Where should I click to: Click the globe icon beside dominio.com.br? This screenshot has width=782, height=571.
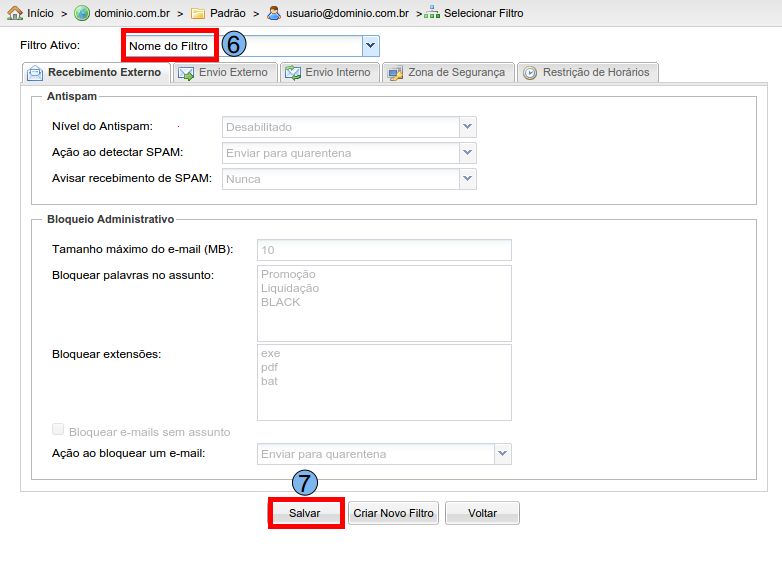82,13
